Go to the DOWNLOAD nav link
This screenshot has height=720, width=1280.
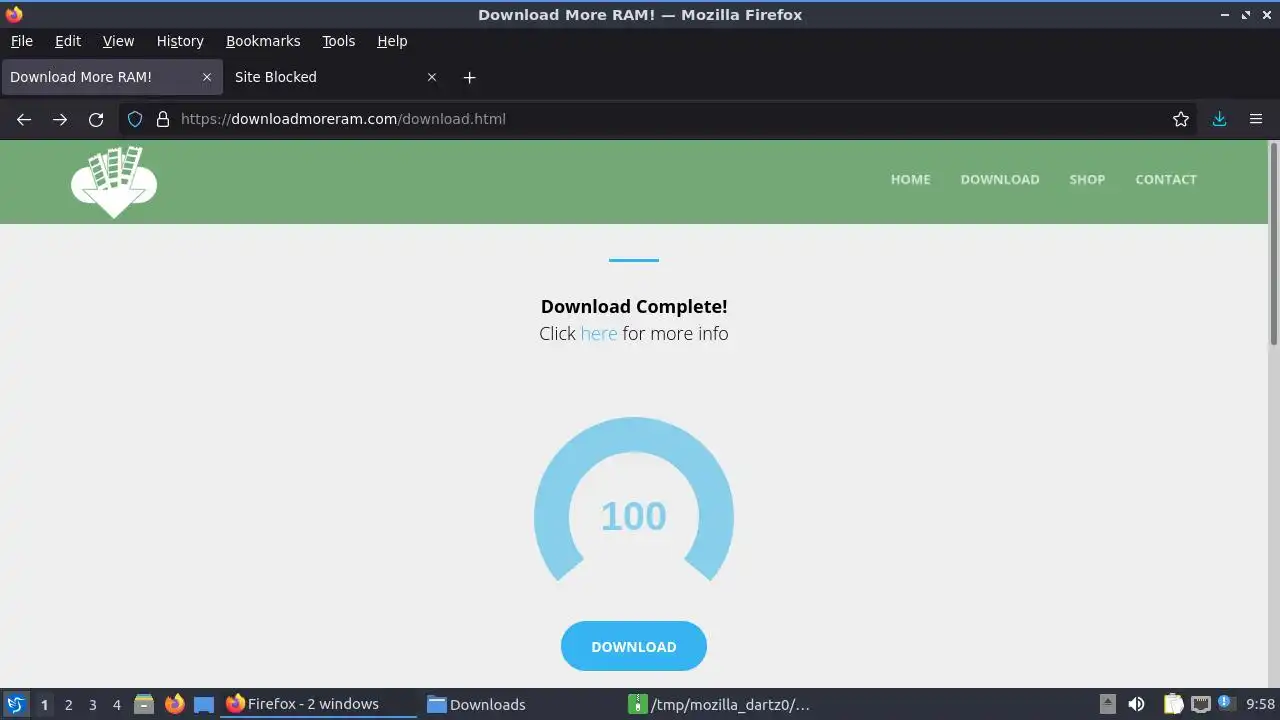point(1000,180)
